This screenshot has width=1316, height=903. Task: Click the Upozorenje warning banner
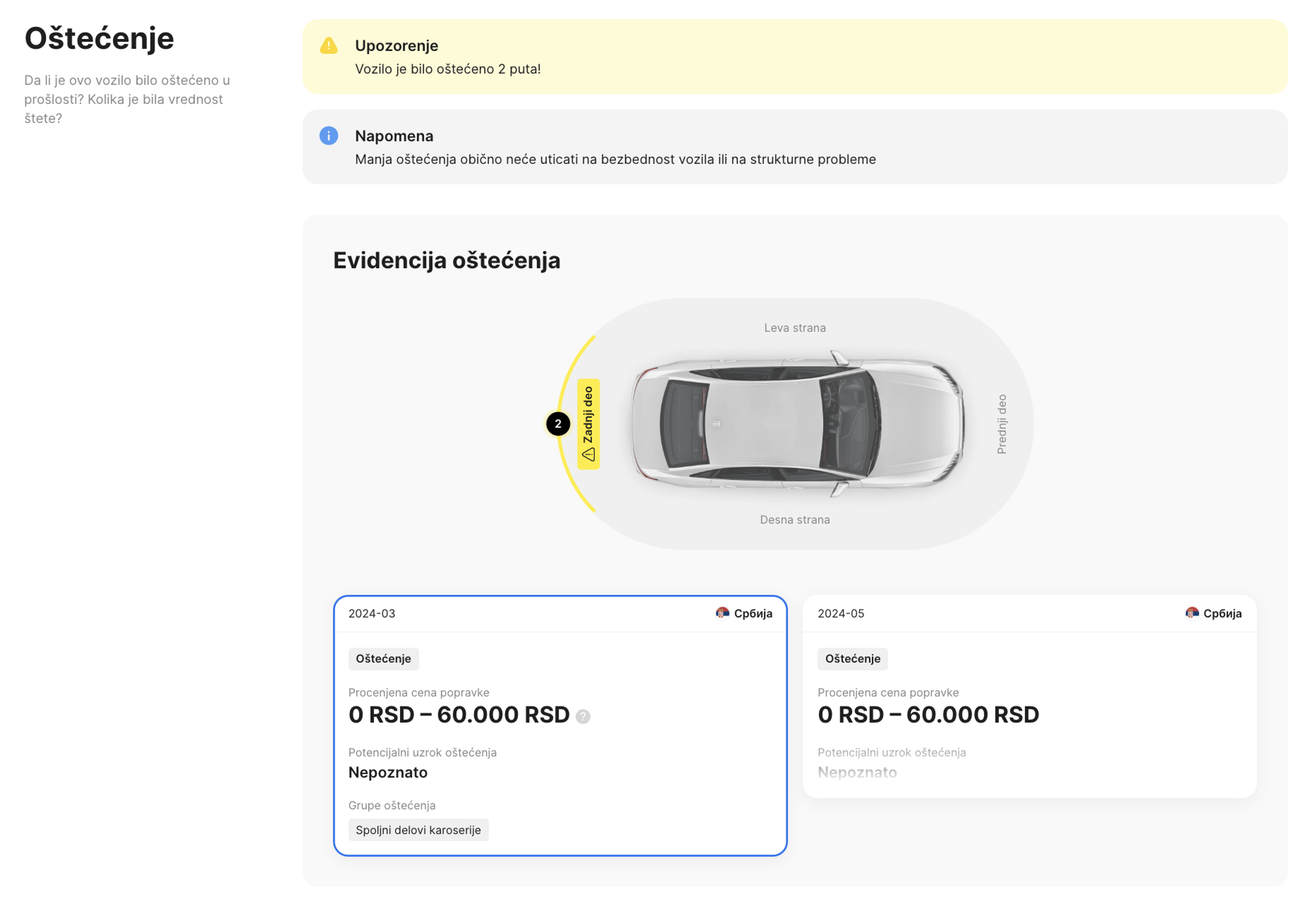click(794, 57)
